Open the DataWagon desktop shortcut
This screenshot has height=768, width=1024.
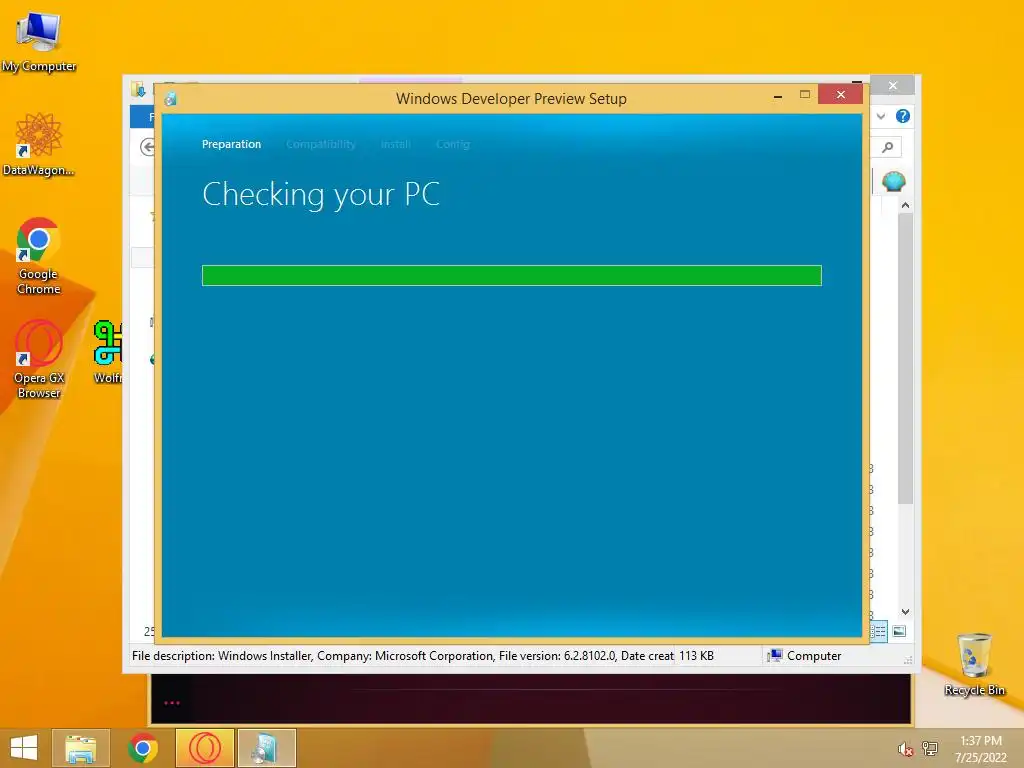39,144
